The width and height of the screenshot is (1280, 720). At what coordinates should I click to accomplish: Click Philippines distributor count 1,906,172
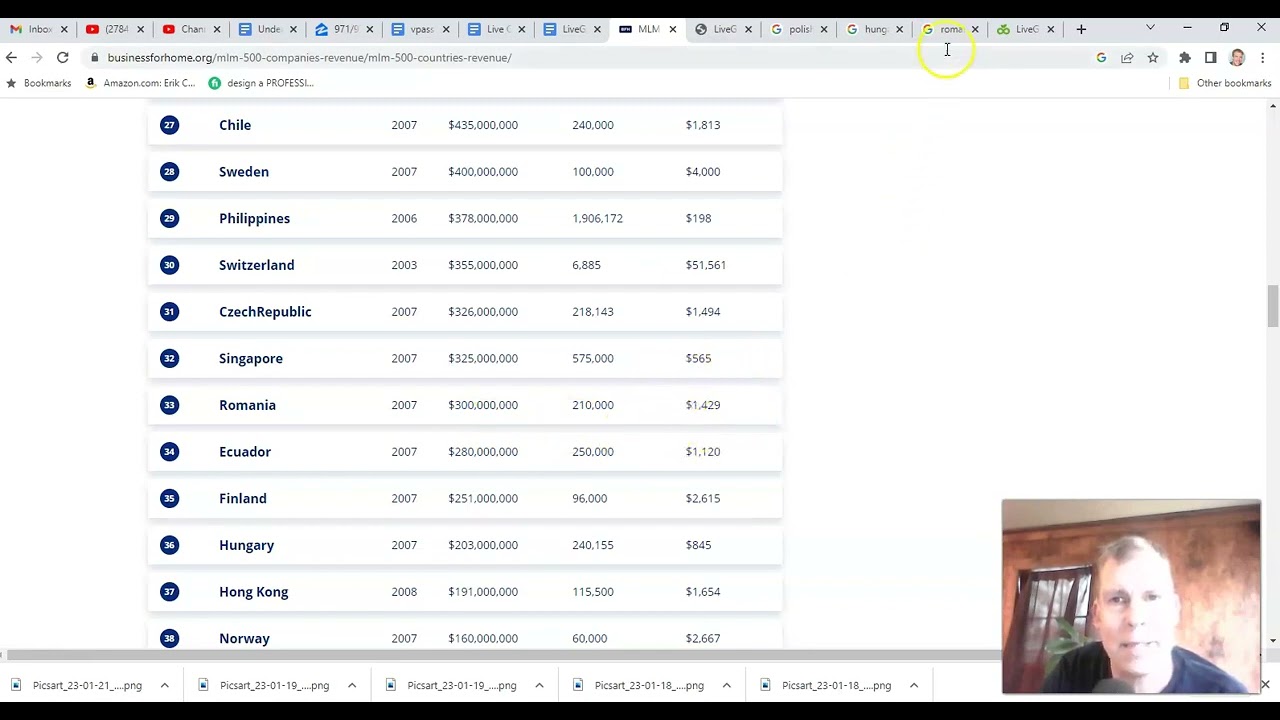click(597, 218)
